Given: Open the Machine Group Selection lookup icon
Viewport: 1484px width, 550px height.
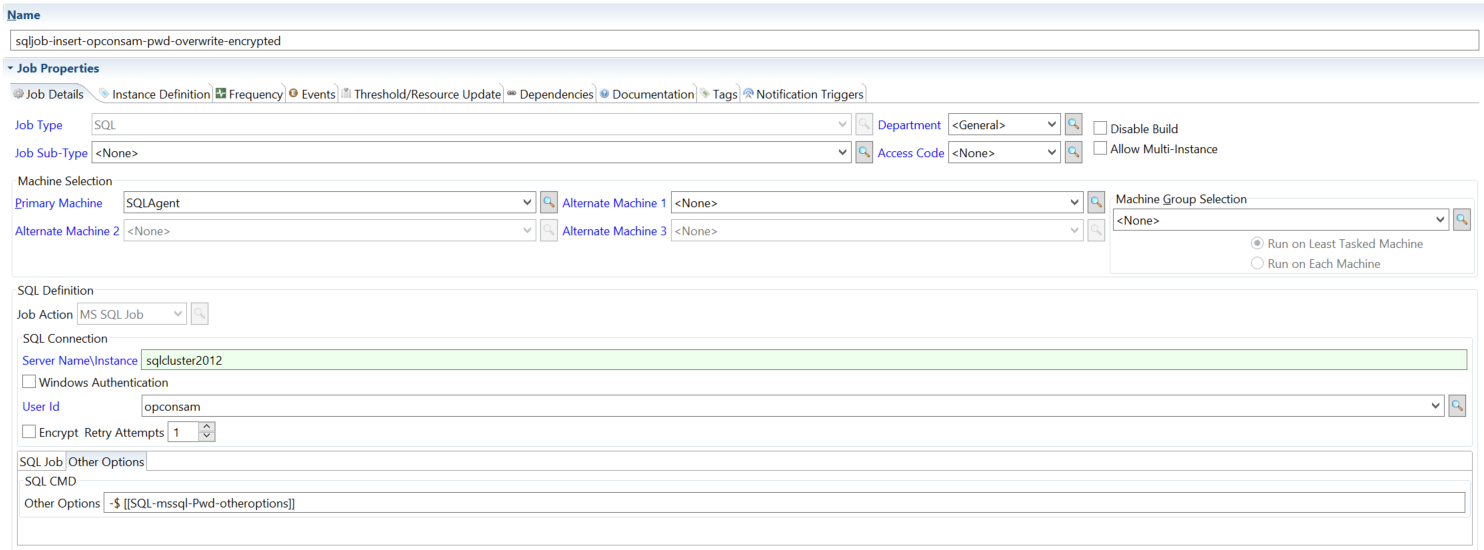Looking at the screenshot, I should (1462, 219).
